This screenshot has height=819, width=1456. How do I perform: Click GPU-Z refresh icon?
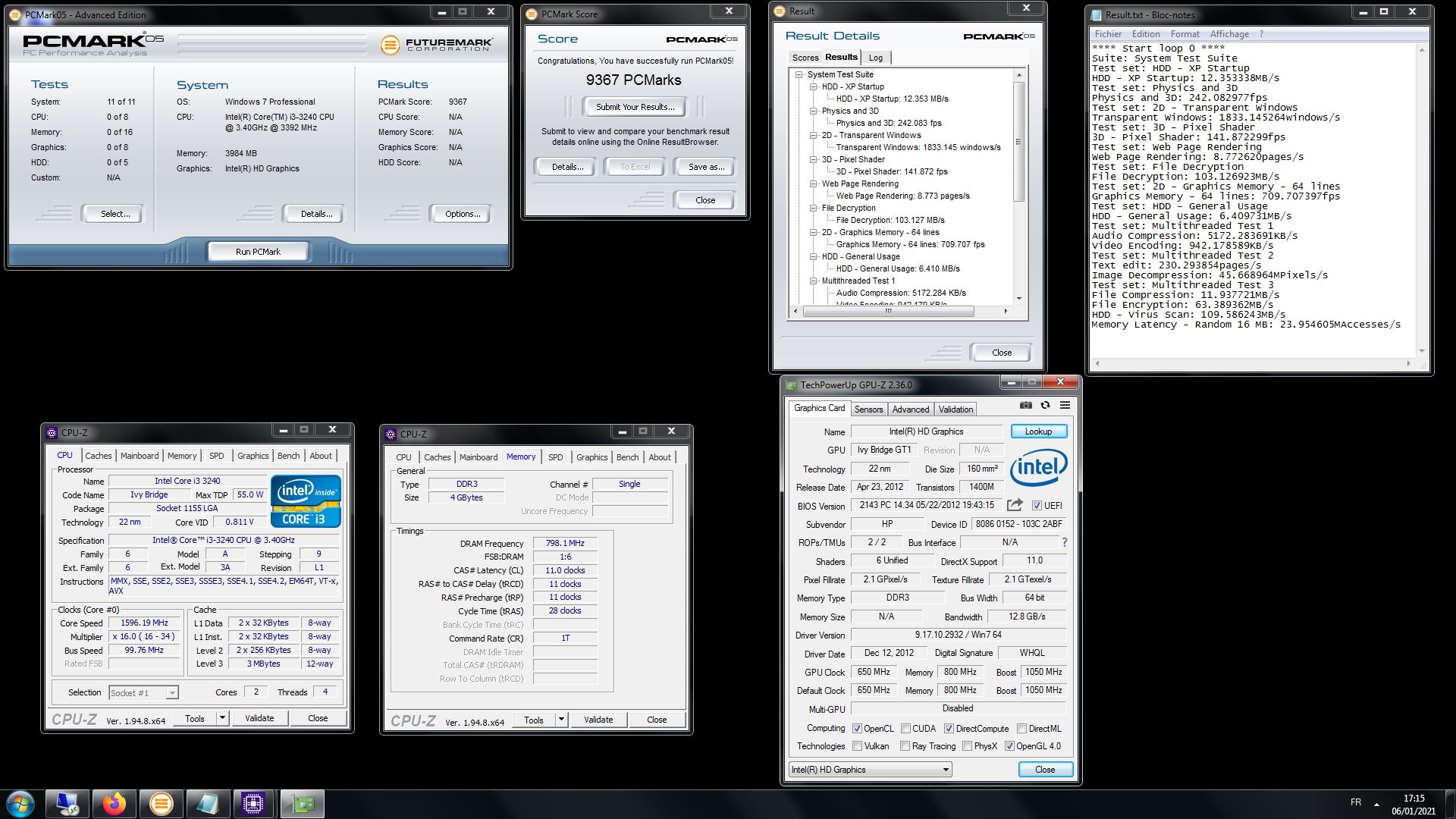[1045, 406]
